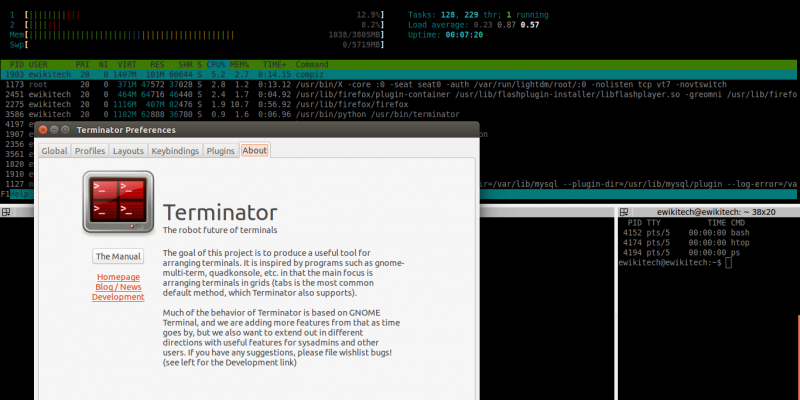Click the Swp usage meter
800x400 pixels.
point(196,45)
